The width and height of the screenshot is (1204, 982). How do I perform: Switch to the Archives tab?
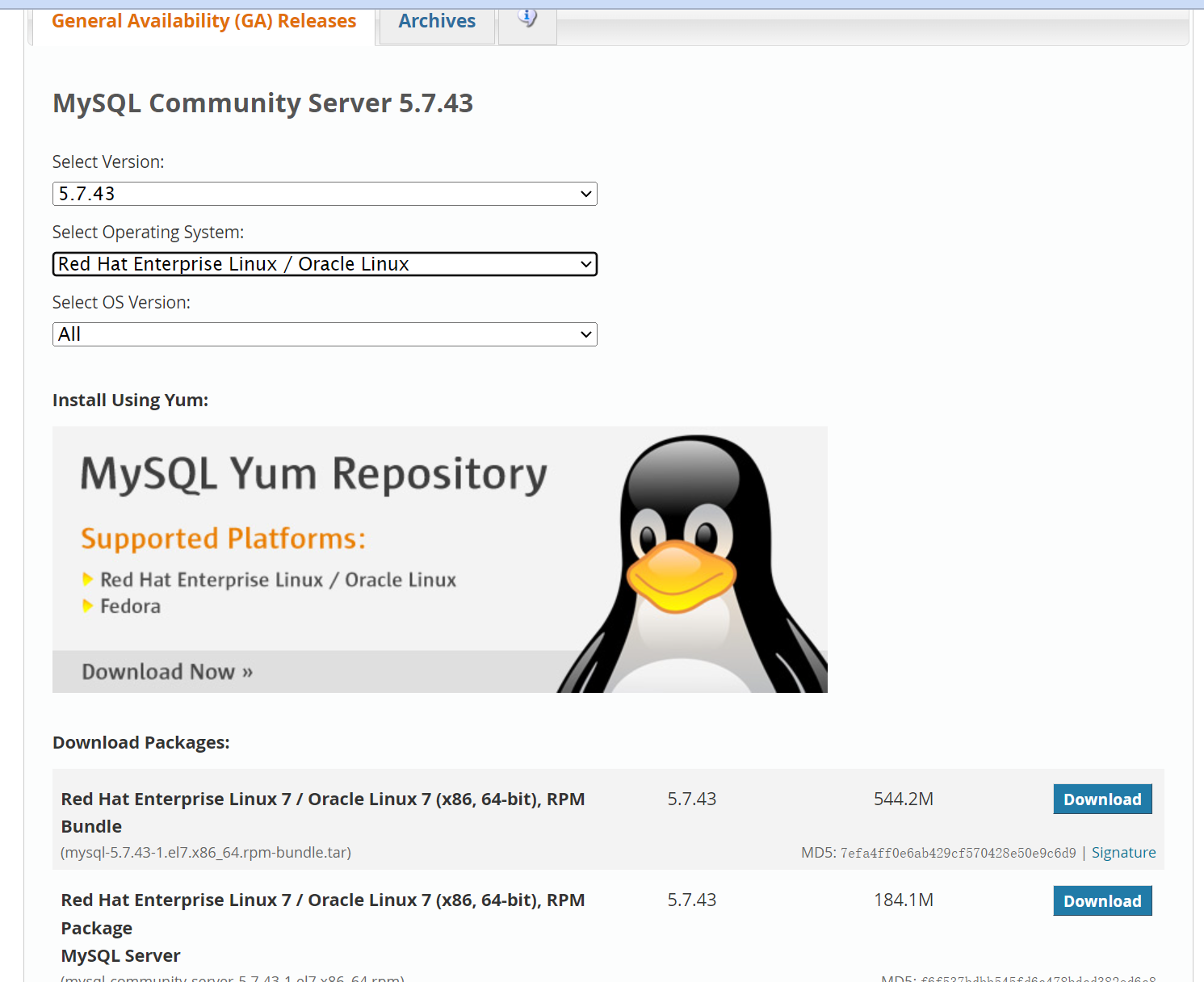437,22
